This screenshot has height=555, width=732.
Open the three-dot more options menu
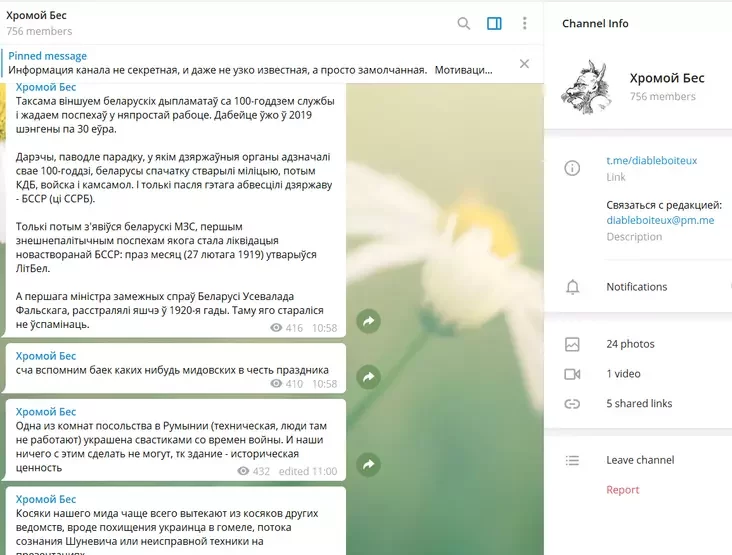525,24
